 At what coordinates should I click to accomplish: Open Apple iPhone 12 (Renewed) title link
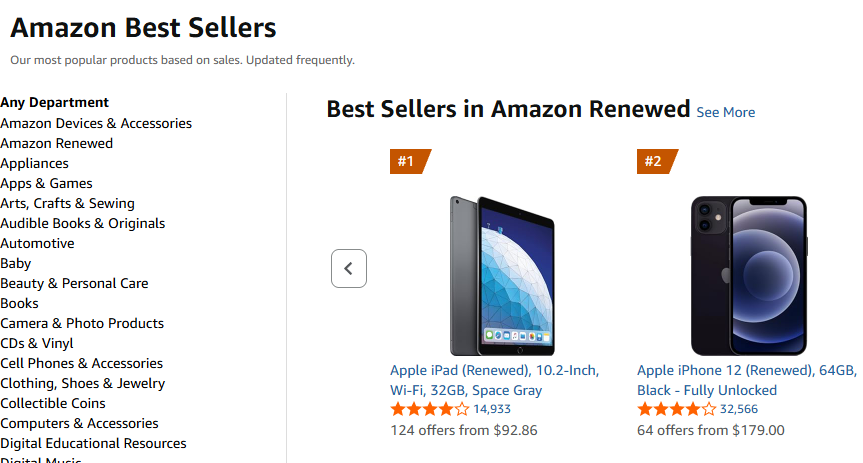(x=746, y=380)
